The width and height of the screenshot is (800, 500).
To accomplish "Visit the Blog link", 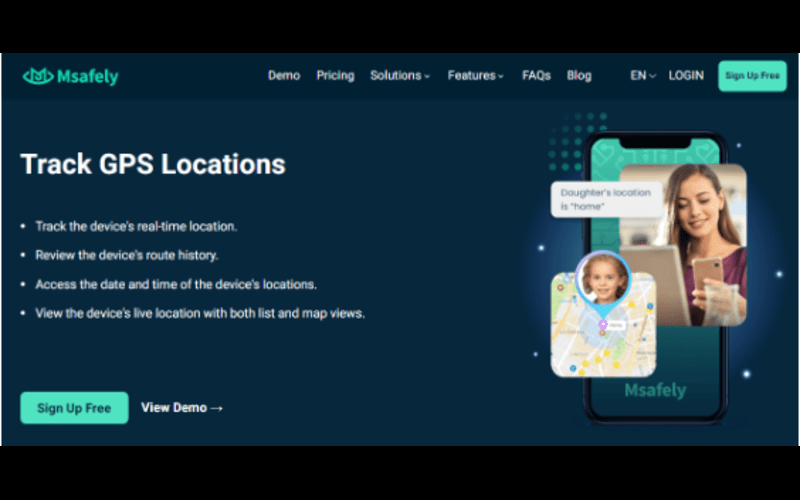I will pos(579,76).
